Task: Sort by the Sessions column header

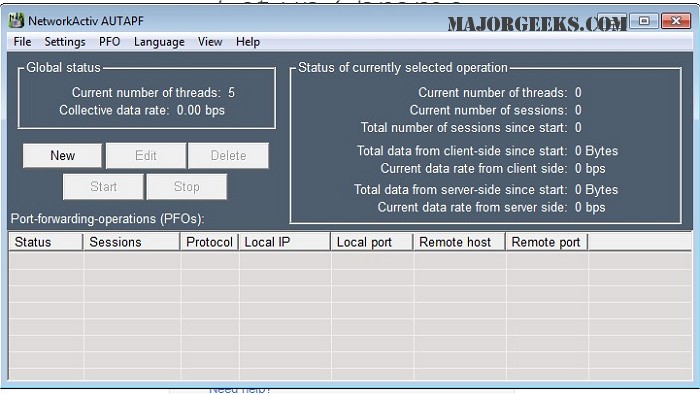Action: 132,242
